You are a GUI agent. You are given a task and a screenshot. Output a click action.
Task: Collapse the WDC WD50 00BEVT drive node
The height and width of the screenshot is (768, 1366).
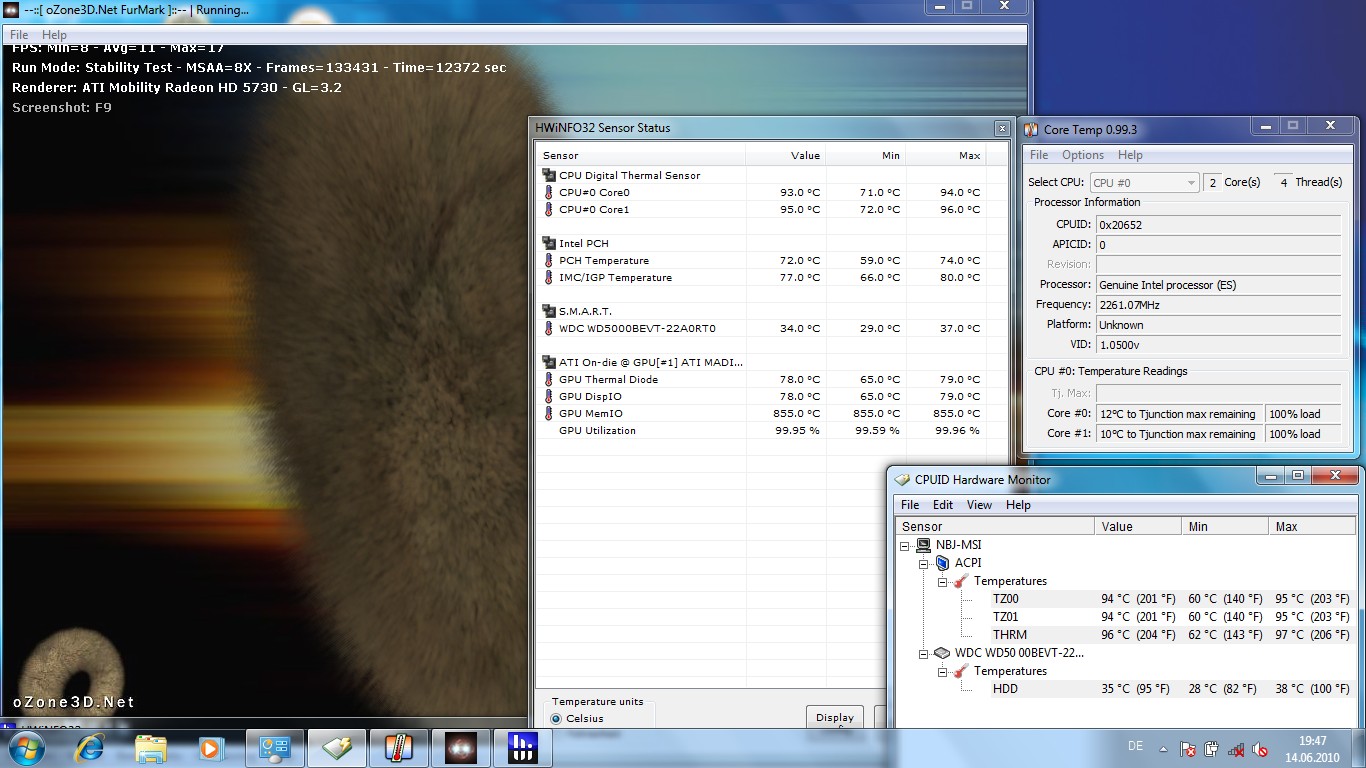click(x=924, y=654)
